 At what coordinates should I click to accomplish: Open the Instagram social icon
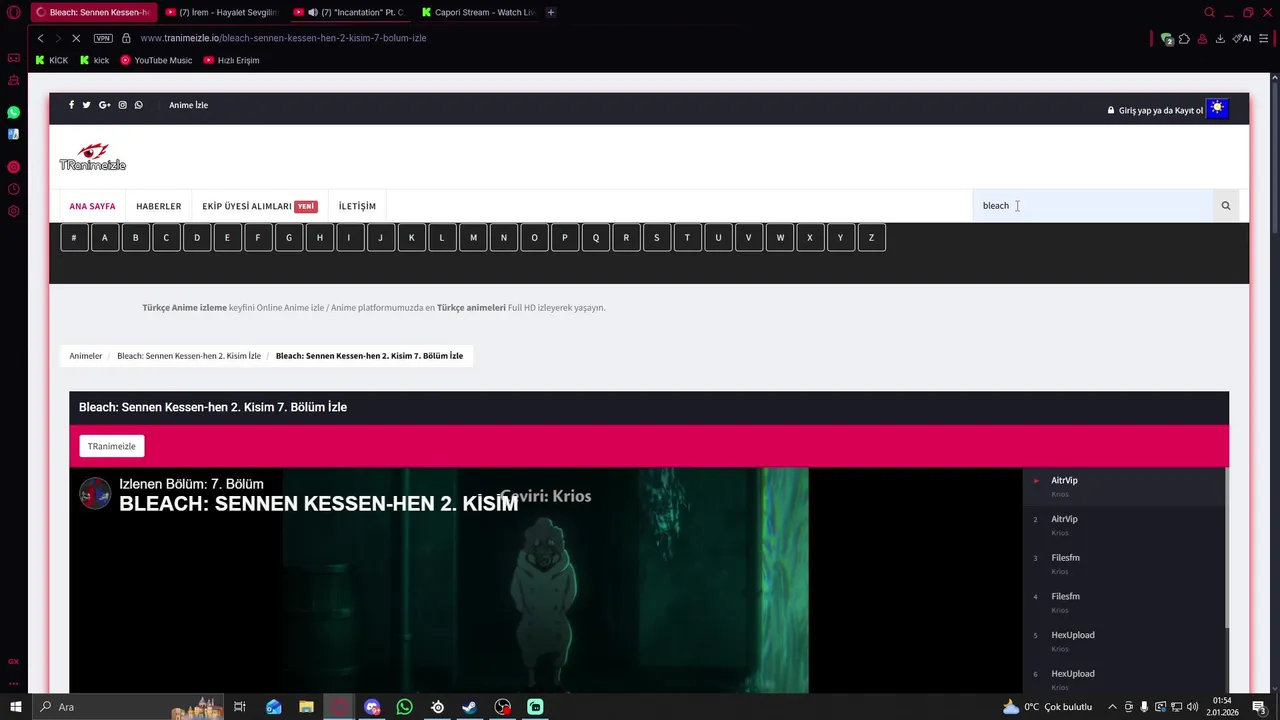coord(123,105)
